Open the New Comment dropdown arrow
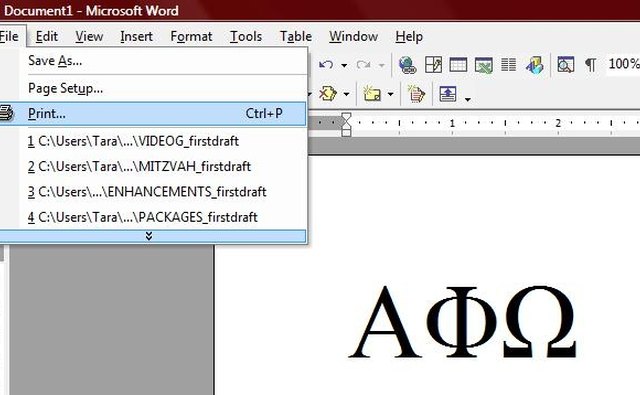The image size is (640, 395). click(391, 94)
